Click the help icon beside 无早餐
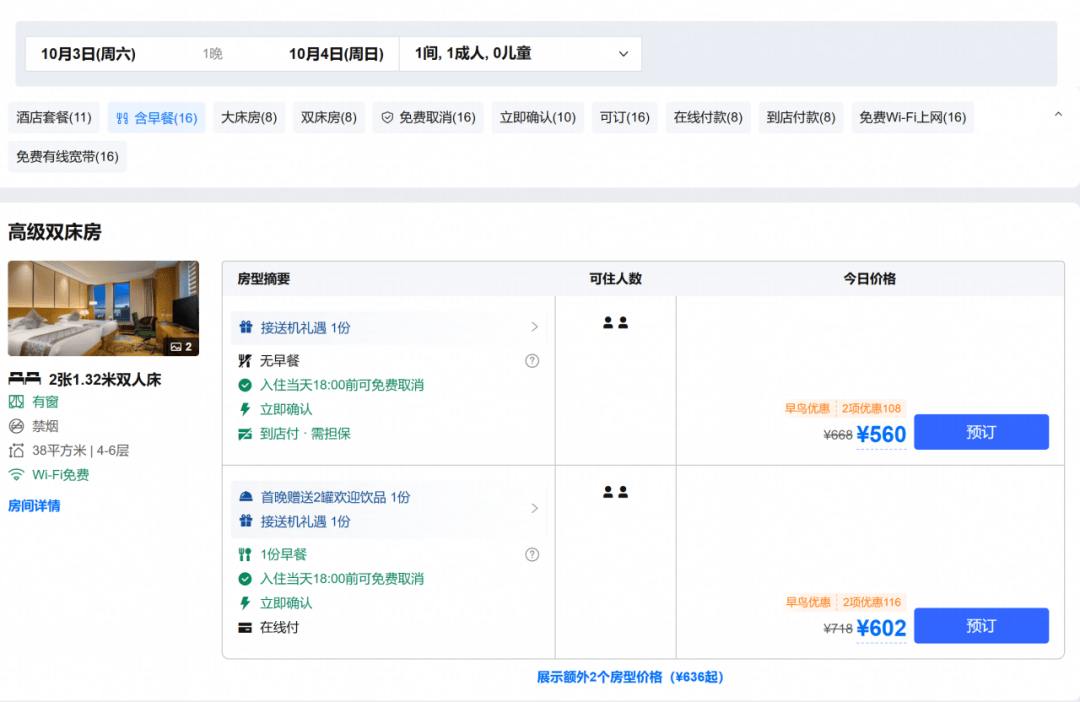This screenshot has width=1080, height=702. [532, 361]
